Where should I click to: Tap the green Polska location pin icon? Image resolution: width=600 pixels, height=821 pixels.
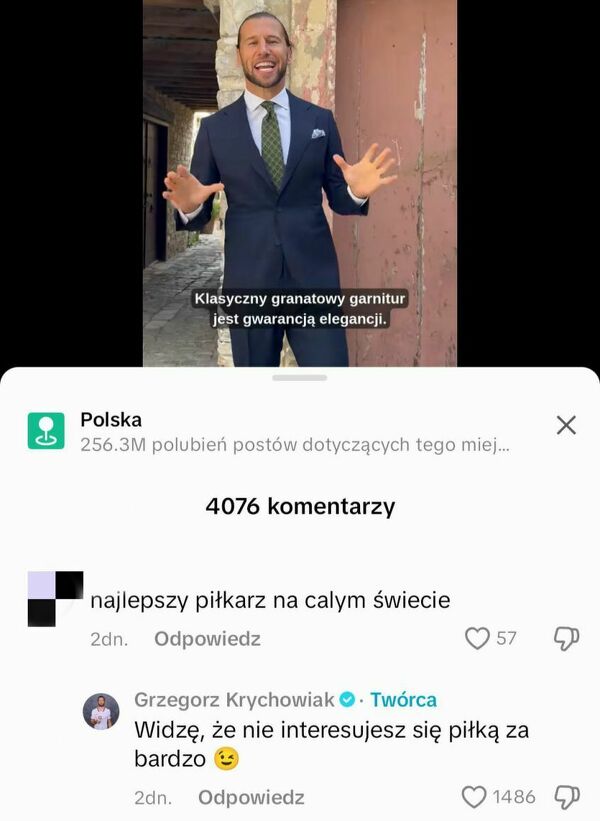tap(46, 430)
